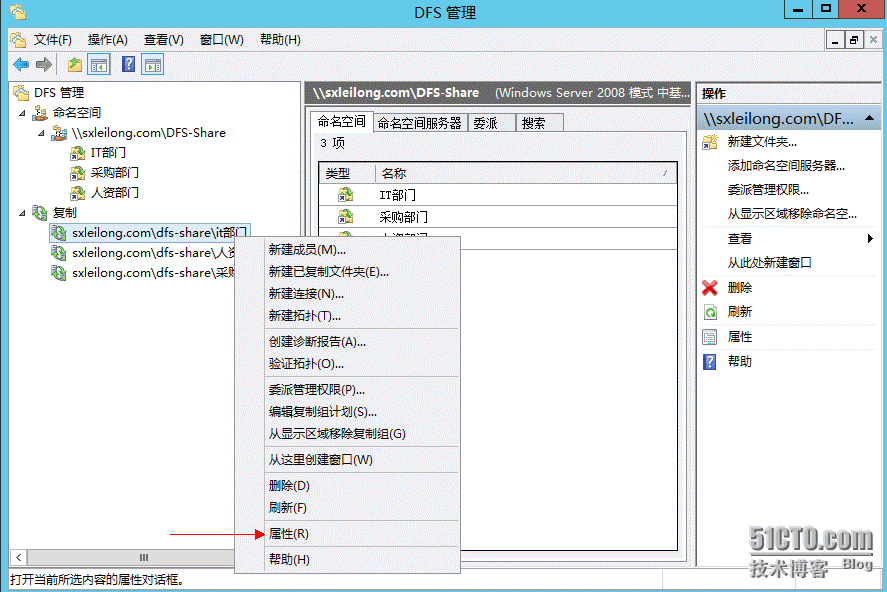Image resolution: width=887 pixels, height=592 pixels.
Task: Click the MMC icon beside 文件 menu
Action: coord(18,40)
